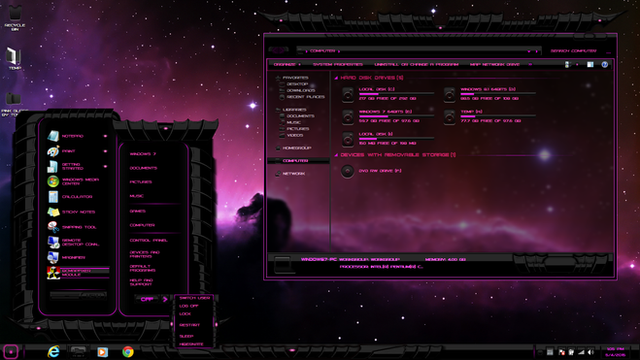Click the Help icon in Explorer toolbar
Screen dimensions: 640x360
[x=604, y=64]
